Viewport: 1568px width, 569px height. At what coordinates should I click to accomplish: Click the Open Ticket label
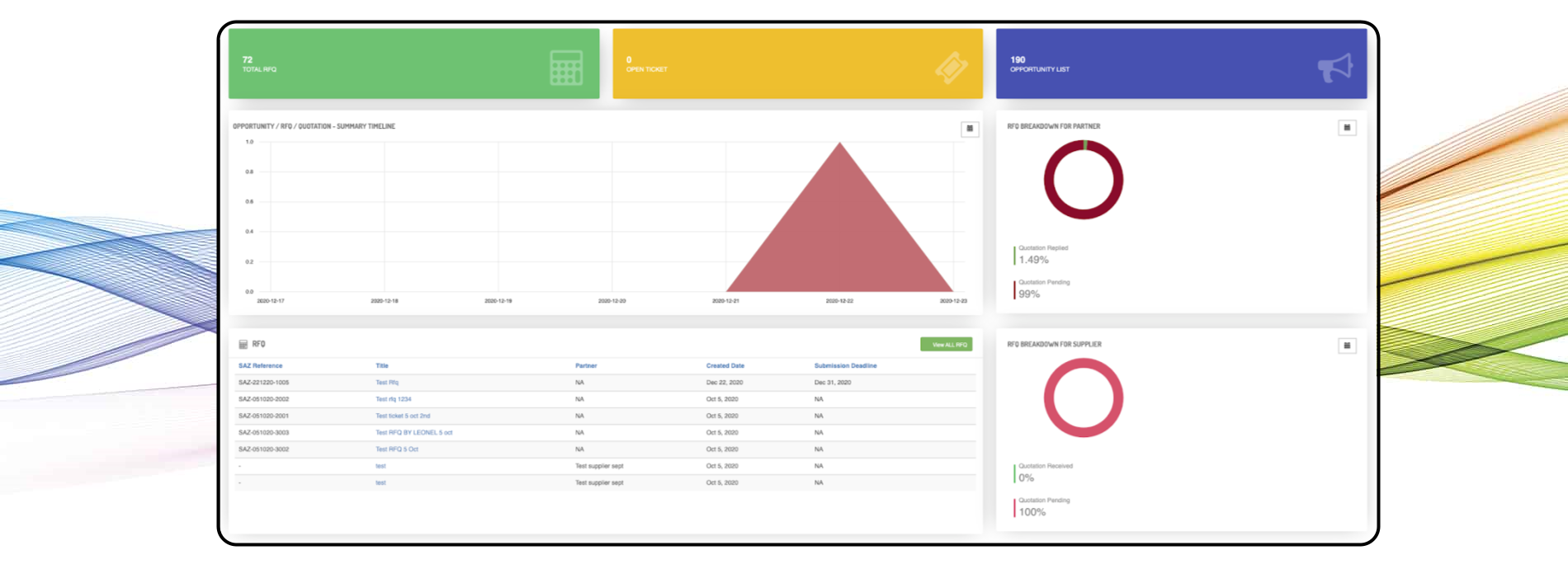(647, 69)
